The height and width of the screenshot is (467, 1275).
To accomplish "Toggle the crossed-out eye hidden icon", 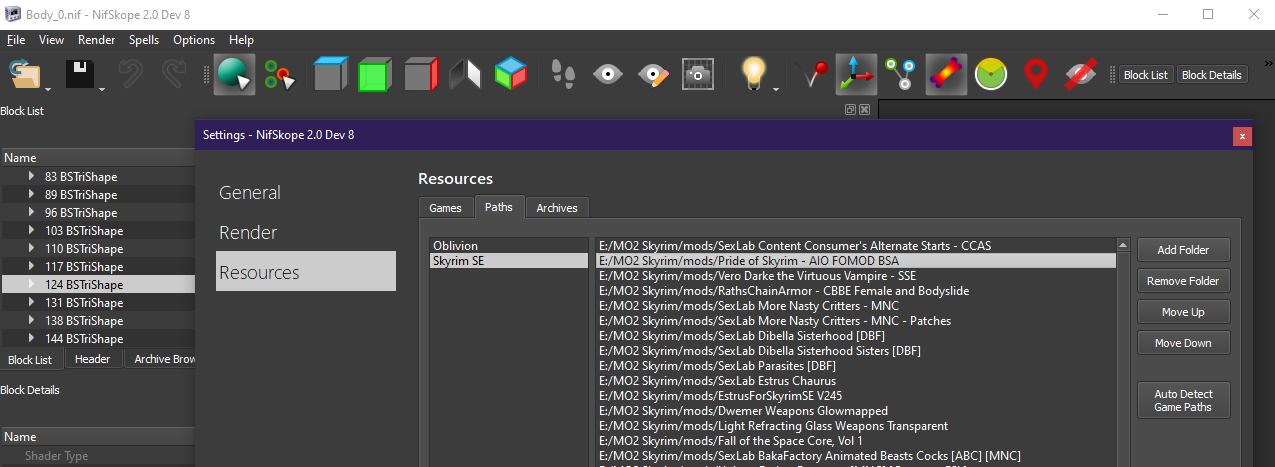I will 1081,75.
